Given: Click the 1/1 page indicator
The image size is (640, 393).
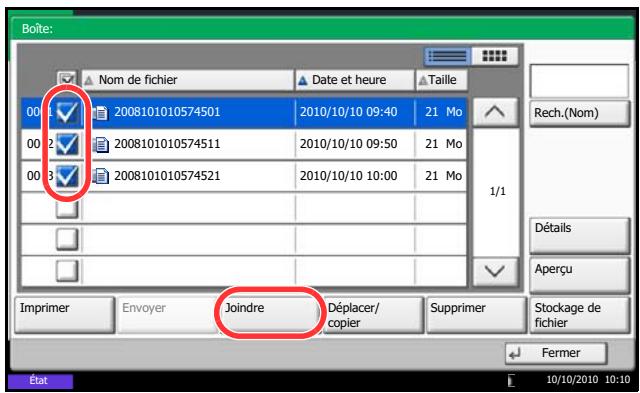Looking at the screenshot, I should [498, 191].
